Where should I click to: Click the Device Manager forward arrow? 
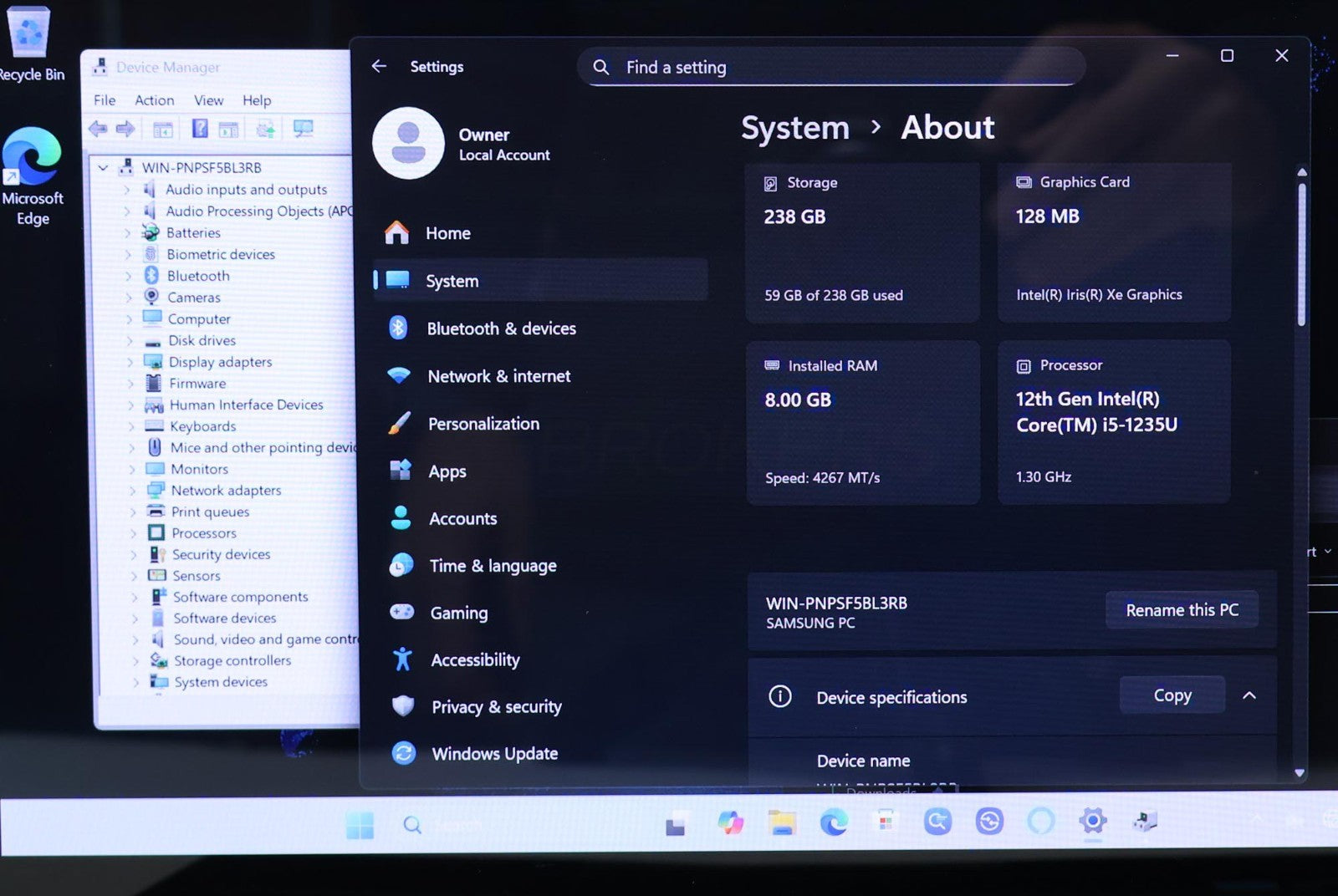pyautogui.click(x=125, y=129)
